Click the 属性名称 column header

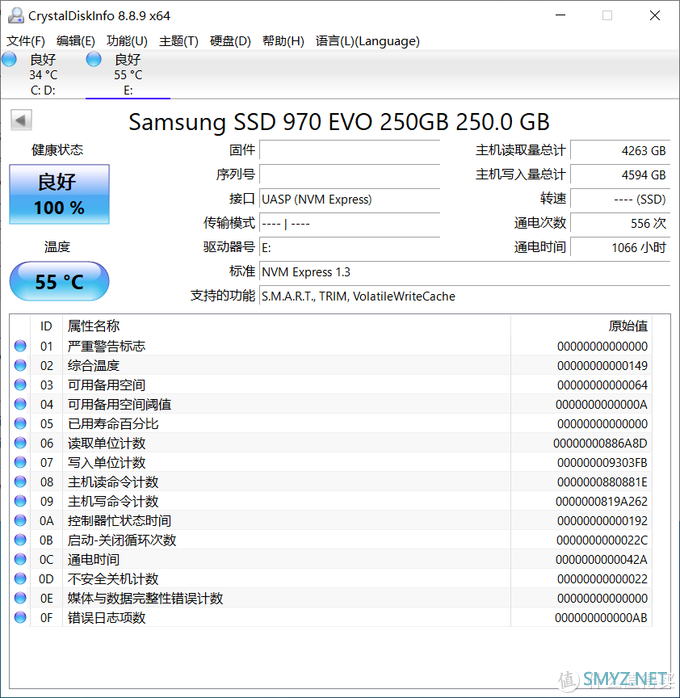pyautogui.click(x=287, y=326)
